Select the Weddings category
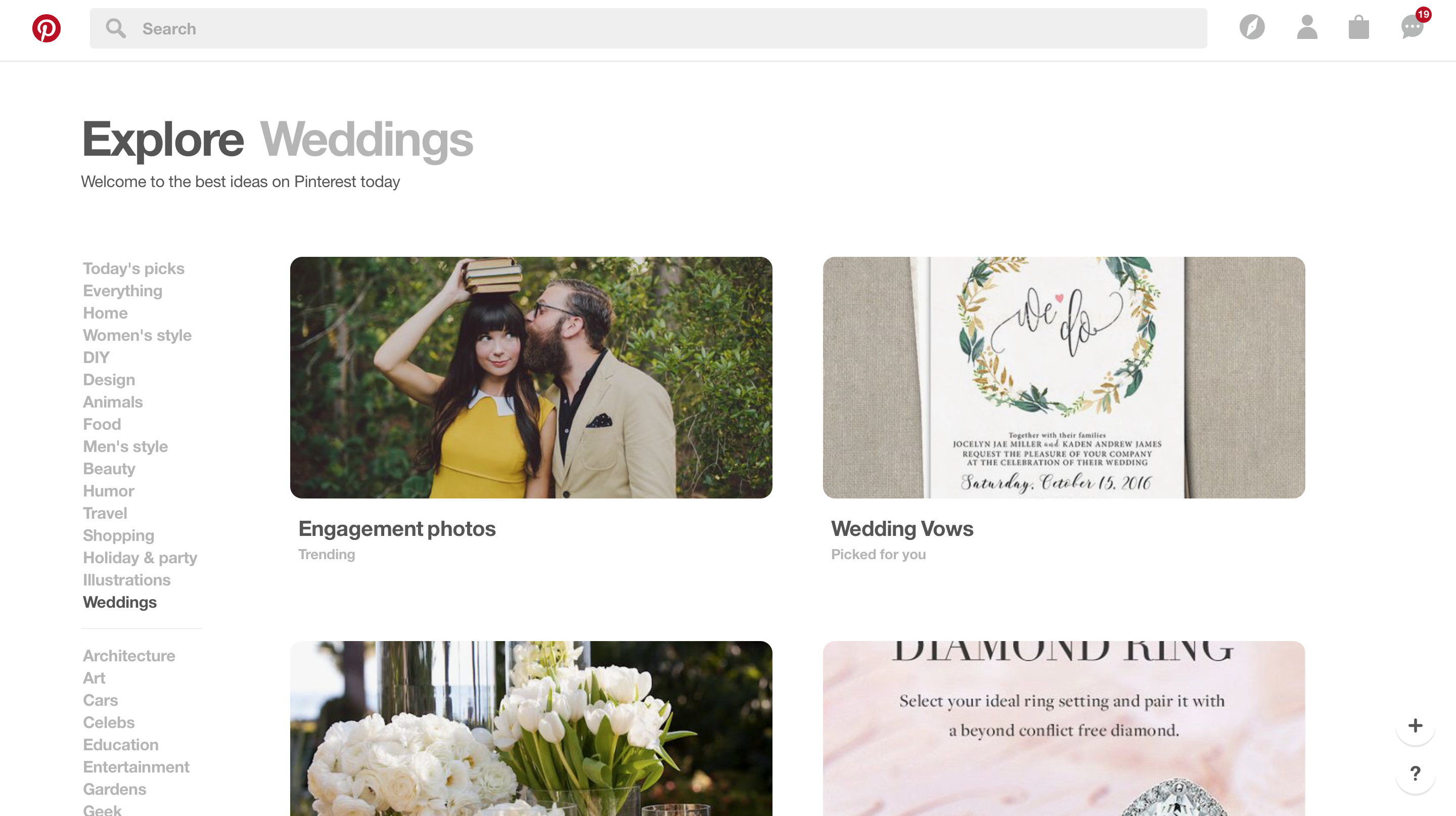This screenshot has height=816, width=1456. (120, 602)
